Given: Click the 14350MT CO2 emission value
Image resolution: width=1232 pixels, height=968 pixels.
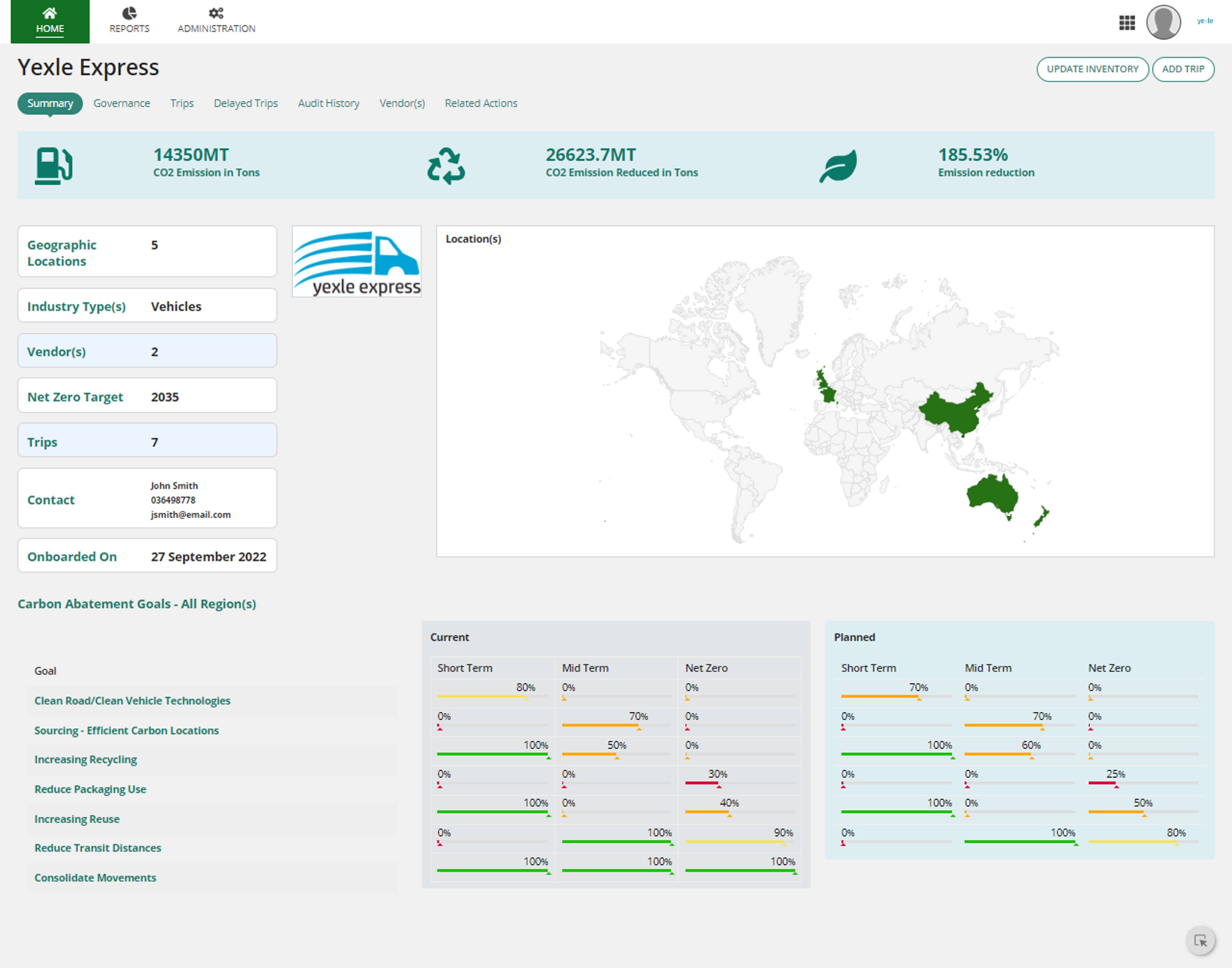Looking at the screenshot, I should 191,155.
